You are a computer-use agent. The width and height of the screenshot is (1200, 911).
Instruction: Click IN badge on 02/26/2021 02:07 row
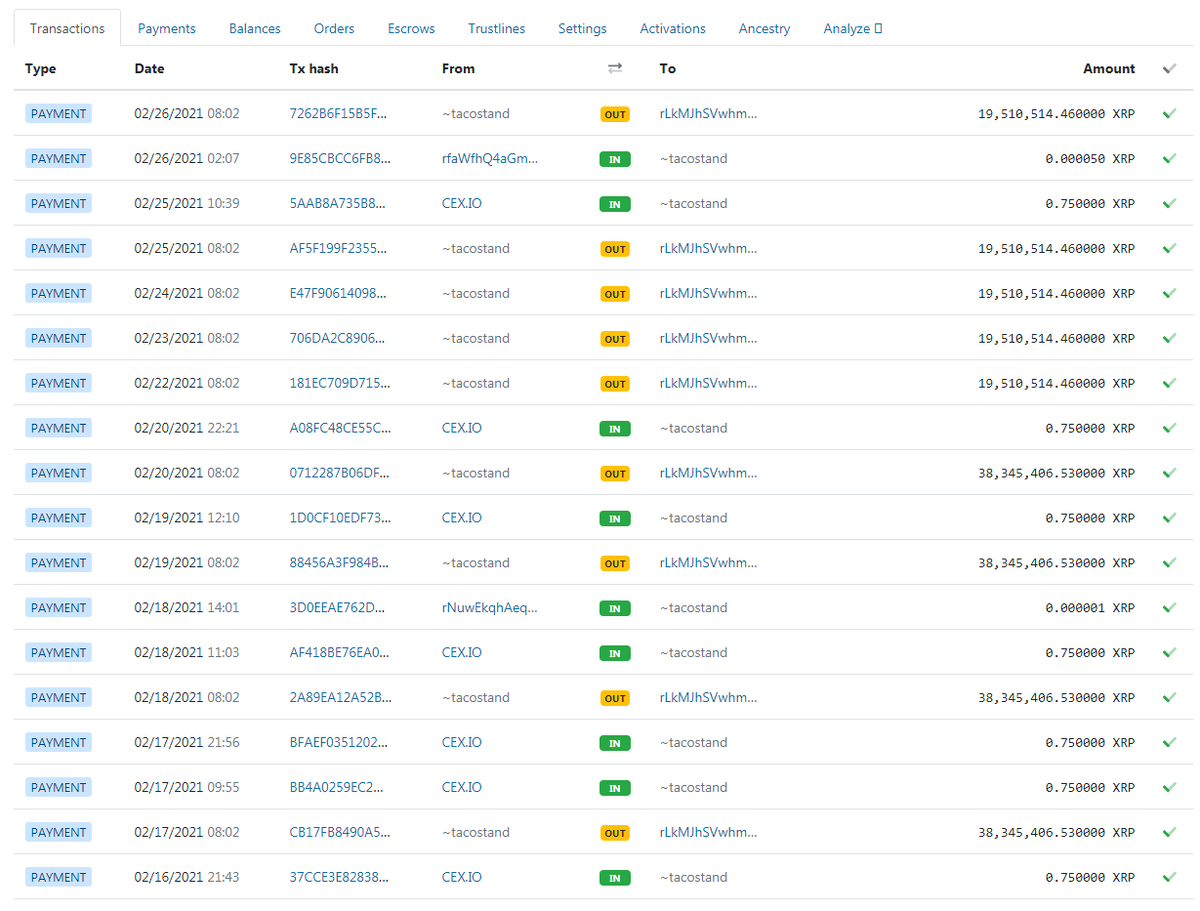615,160
